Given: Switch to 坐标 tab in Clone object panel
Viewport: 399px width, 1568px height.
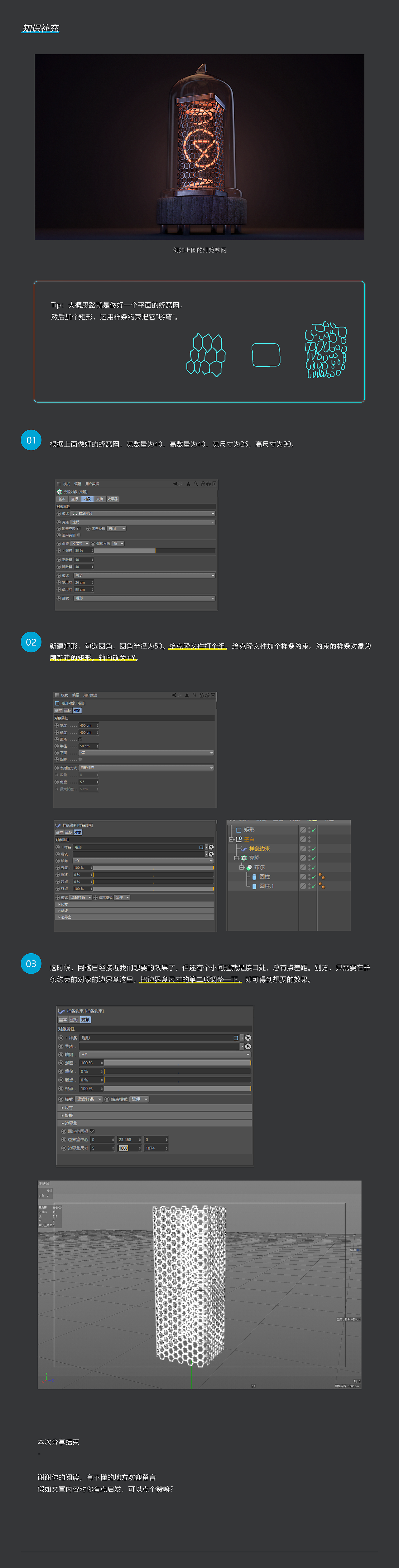Looking at the screenshot, I should coord(75,499).
